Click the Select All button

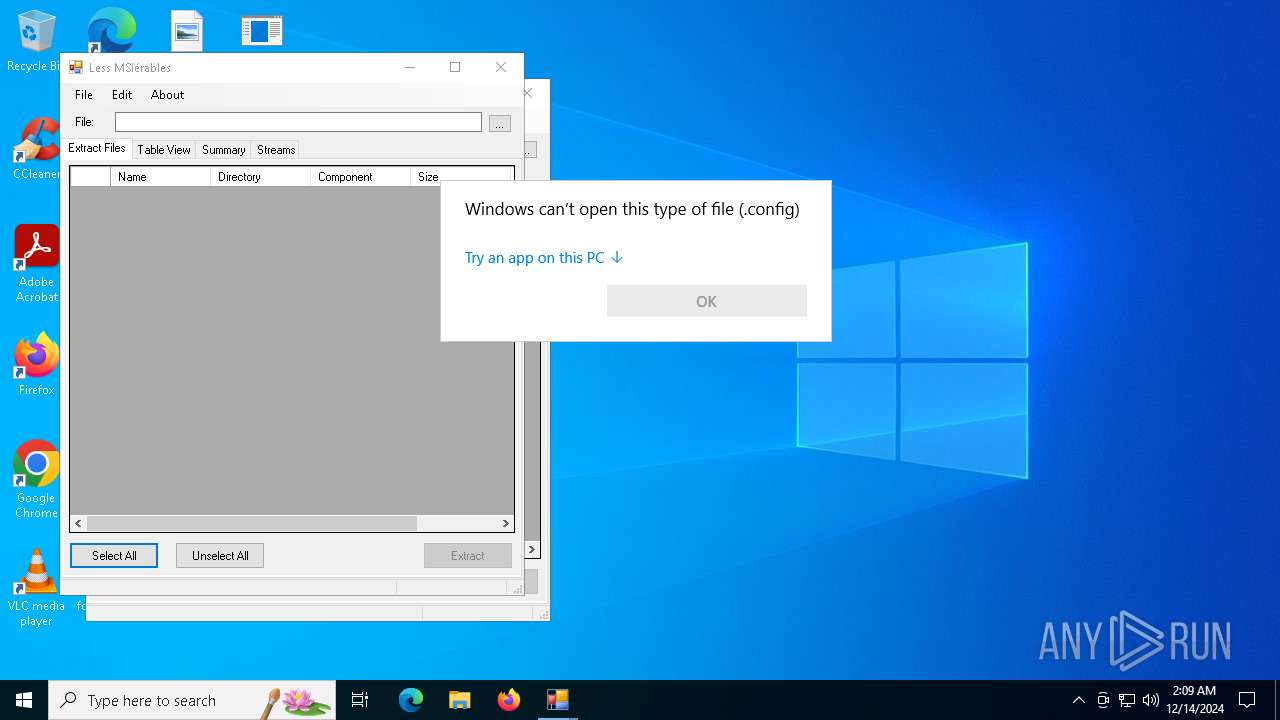pyautogui.click(x=114, y=556)
